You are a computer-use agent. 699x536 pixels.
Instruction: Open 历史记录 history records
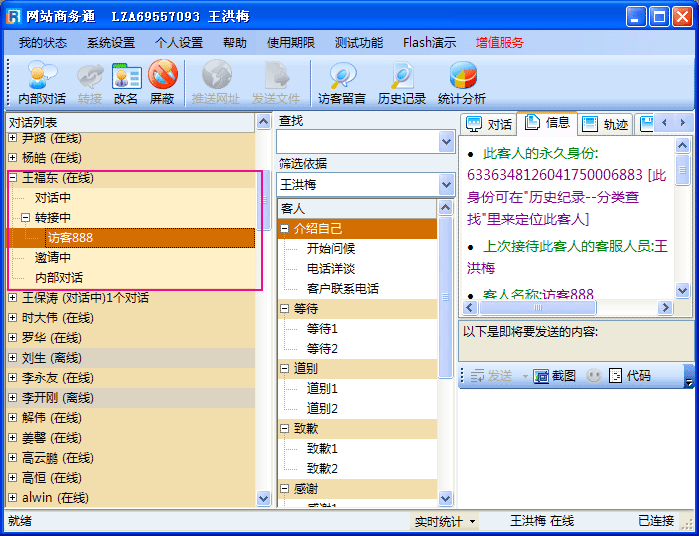coord(402,83)
